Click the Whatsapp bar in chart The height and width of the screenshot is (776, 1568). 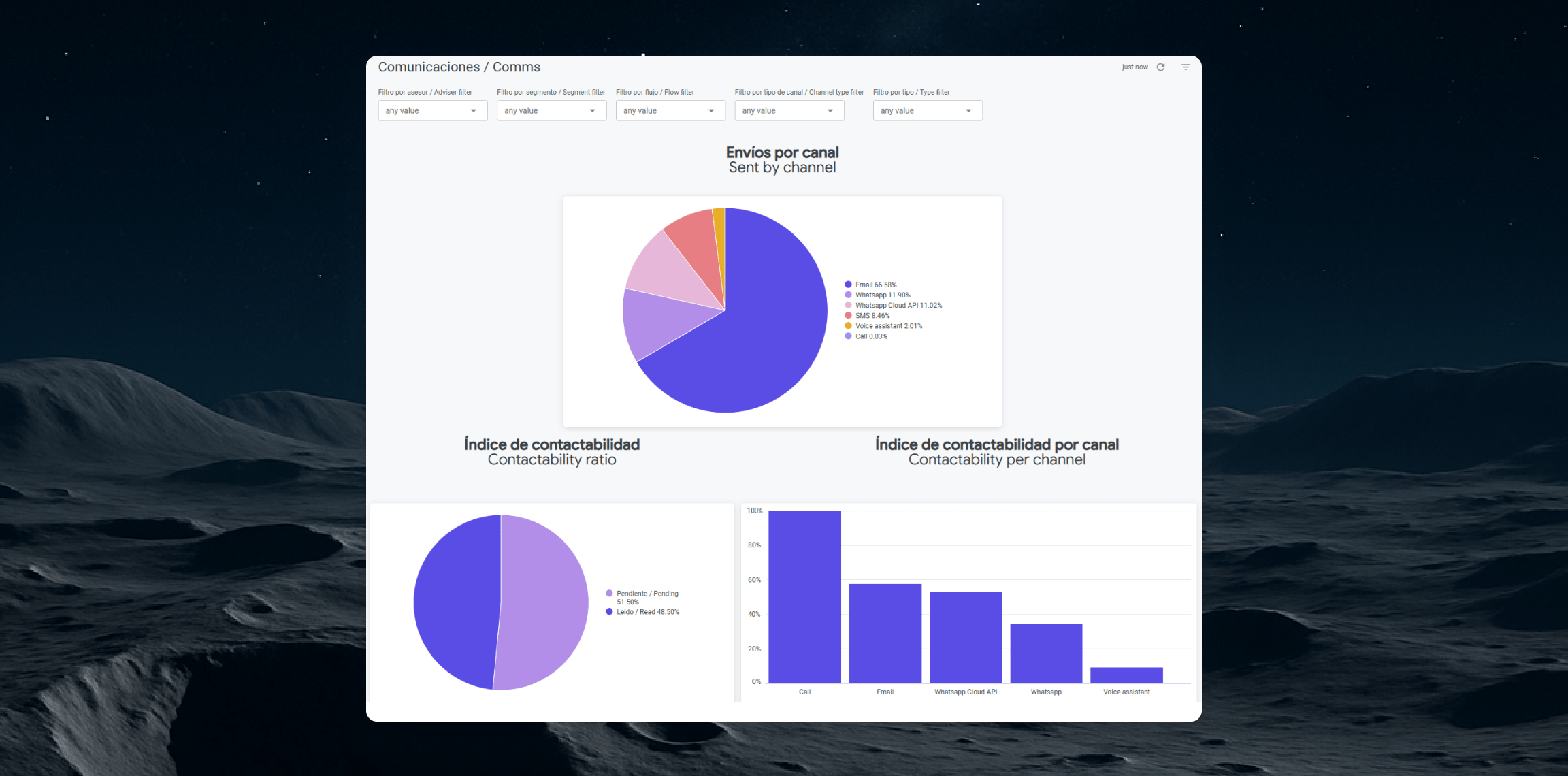tap(1046, 653)
